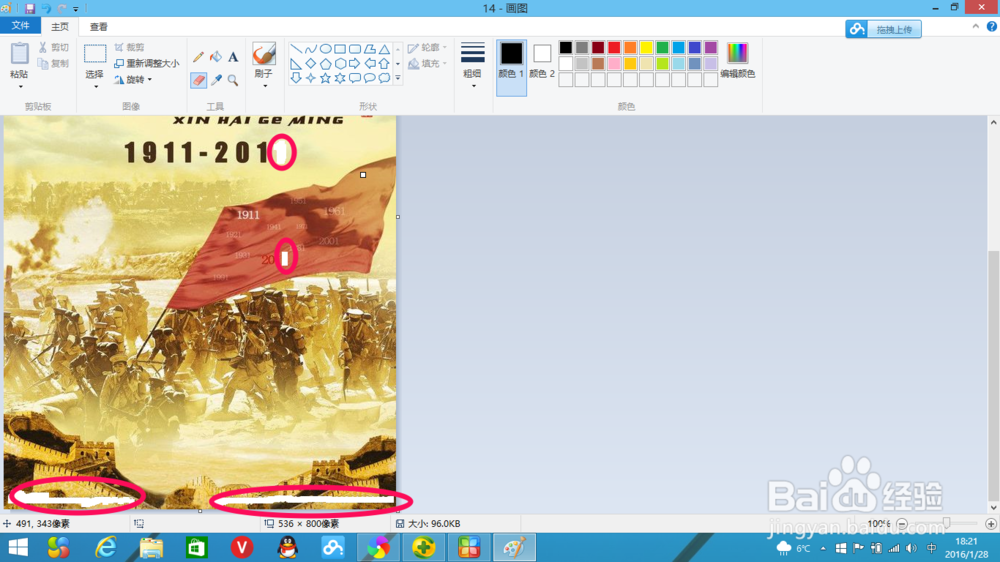The image size is (1000, 562).
Task: Select the Fill with color bucket tool
Action: (x=216, y=57)
